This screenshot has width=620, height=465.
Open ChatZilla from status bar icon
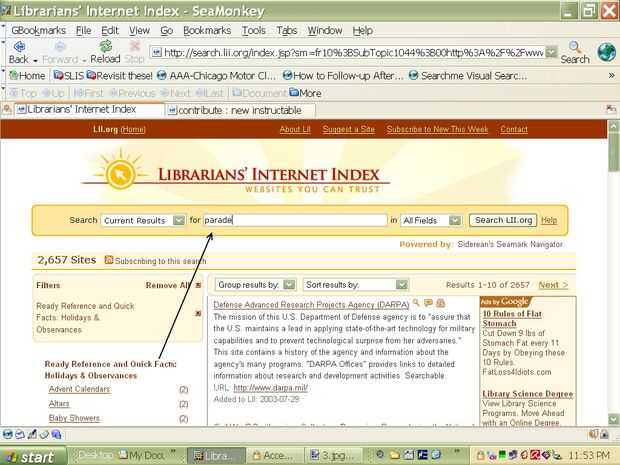pos(56,435)
